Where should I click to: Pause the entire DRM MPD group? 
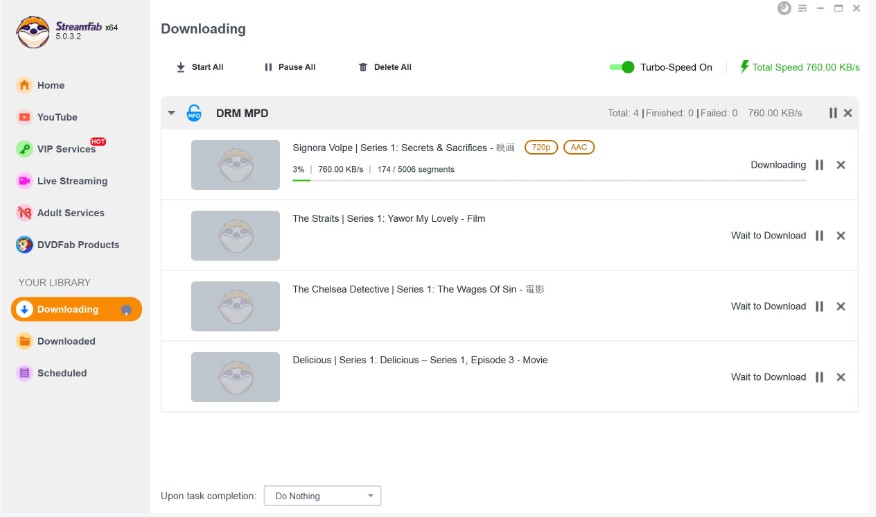point(832,113)
